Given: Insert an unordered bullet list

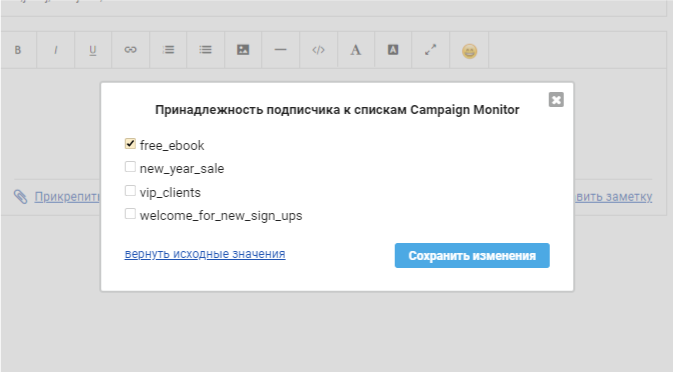Looking at the screenshot, I should [206, 50].
